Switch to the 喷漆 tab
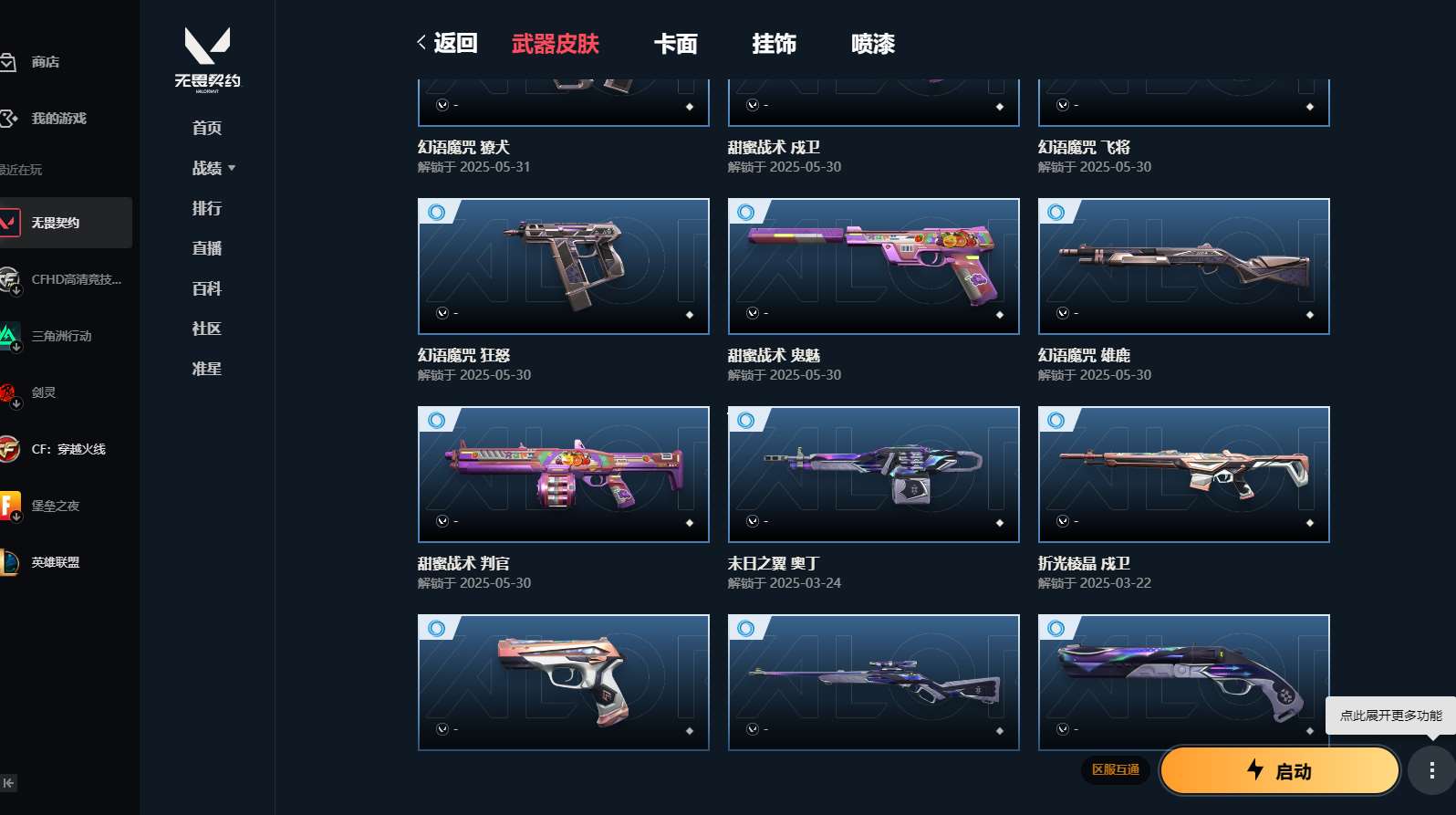 pos(873,43)
